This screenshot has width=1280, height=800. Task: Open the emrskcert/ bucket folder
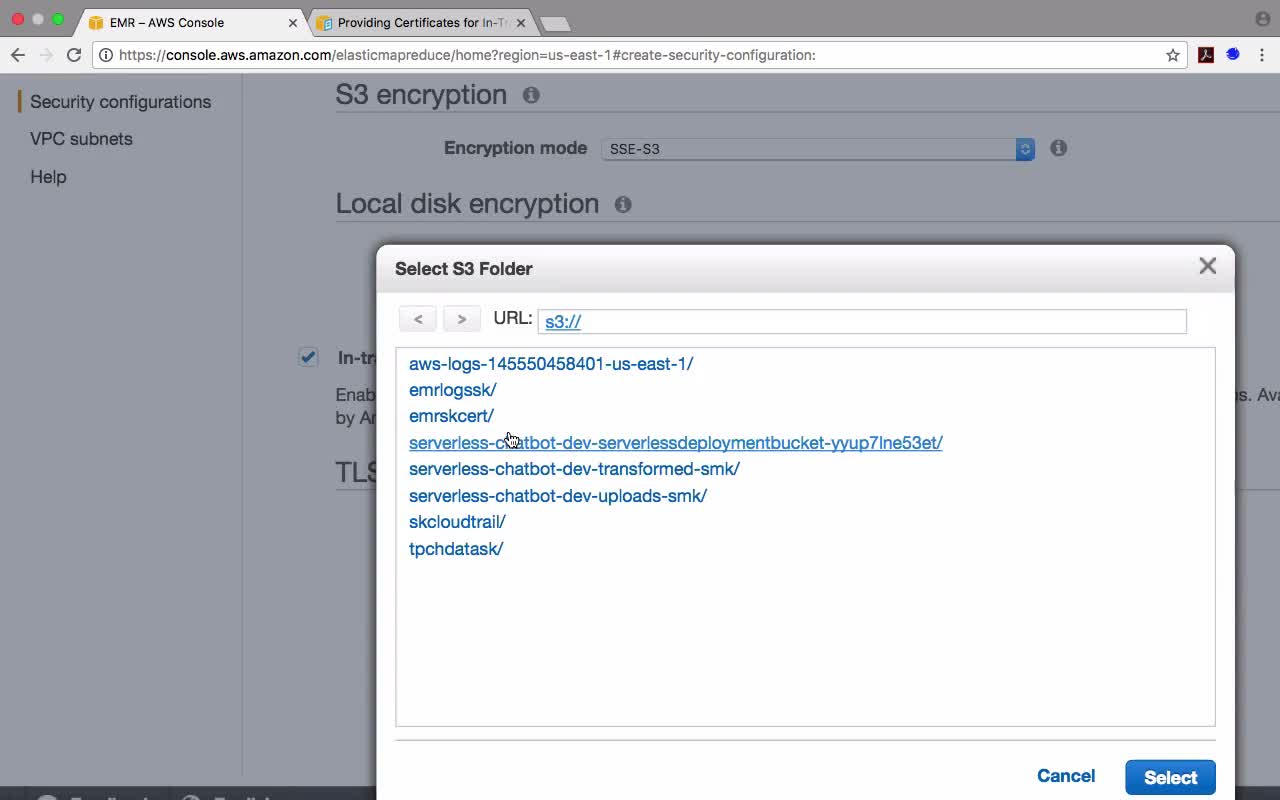[x=451, y=416]
